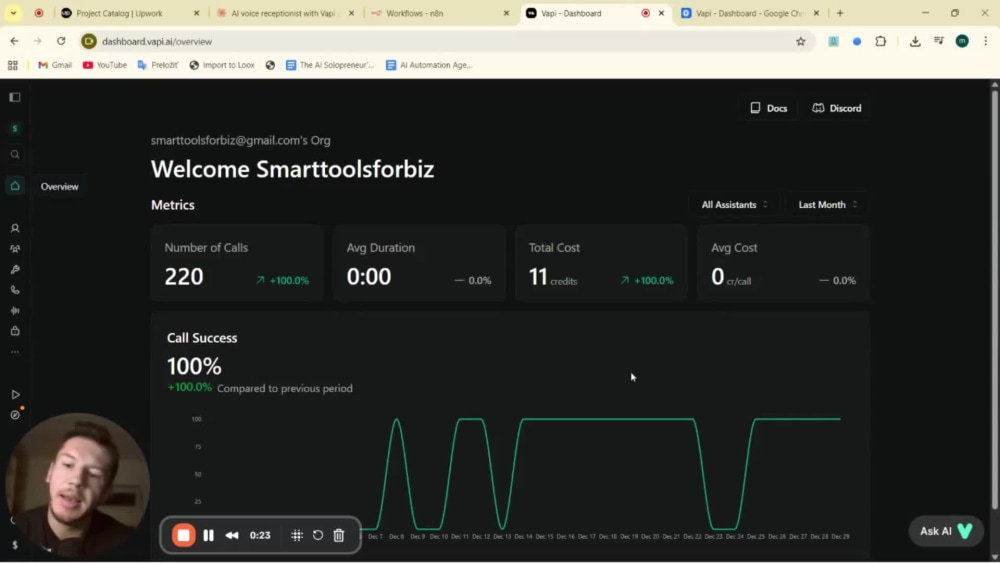Switch to Project Catalog Upwork tab
Viewport: 1000px width, 563px height.
click(128, 13)
